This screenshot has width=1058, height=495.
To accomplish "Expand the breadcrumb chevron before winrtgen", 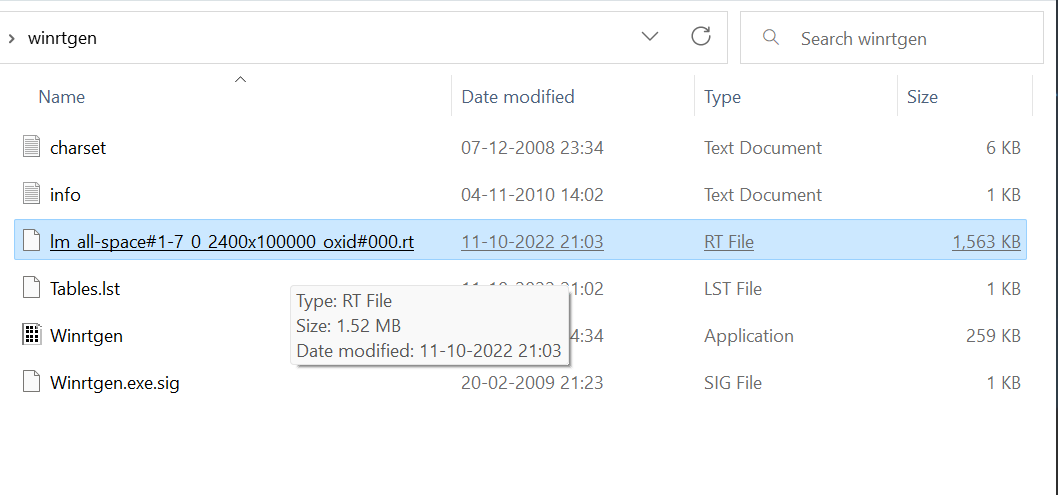I will (10, 39).
